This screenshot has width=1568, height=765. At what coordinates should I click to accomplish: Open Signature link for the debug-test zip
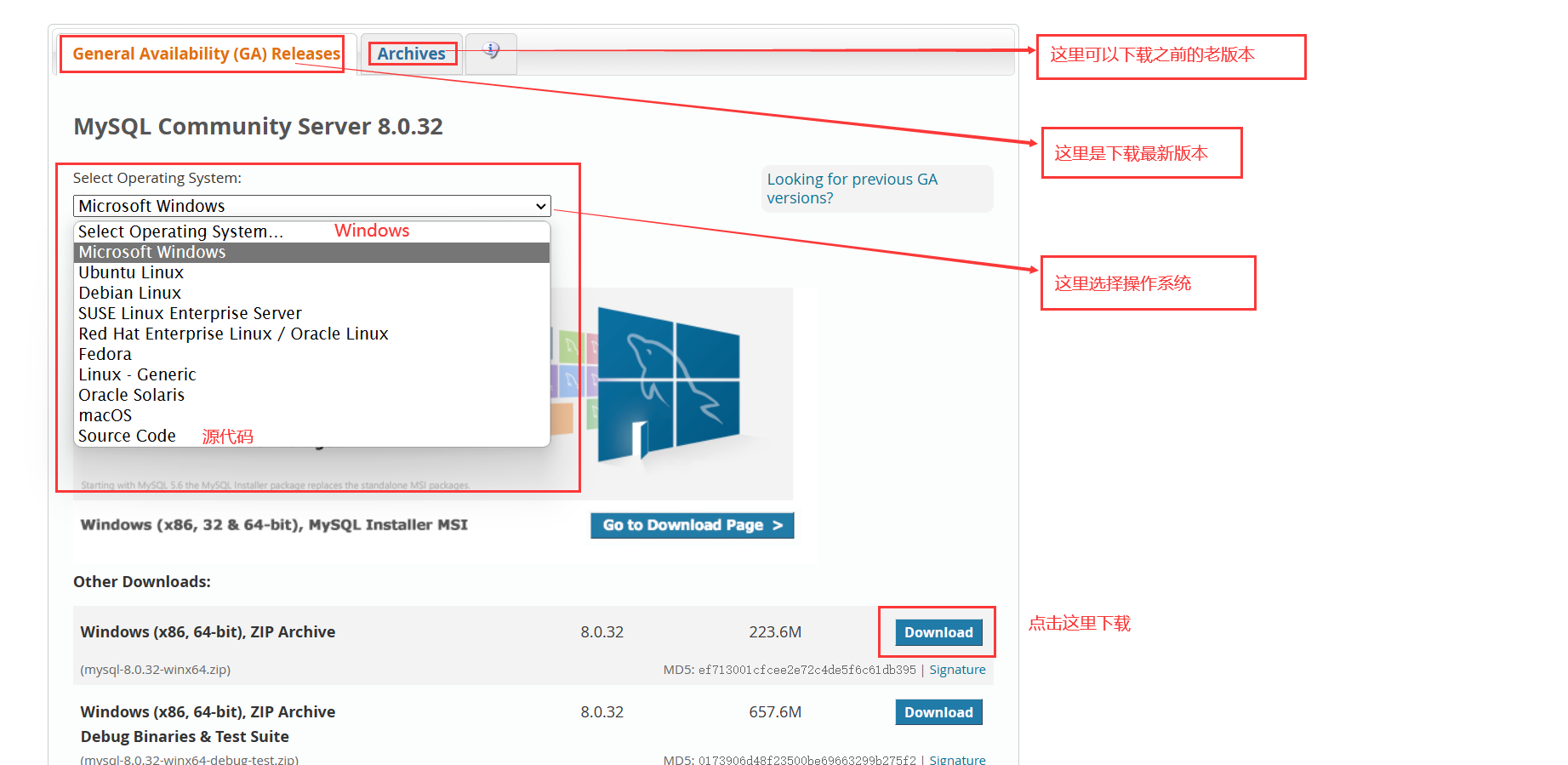(957, 759)
